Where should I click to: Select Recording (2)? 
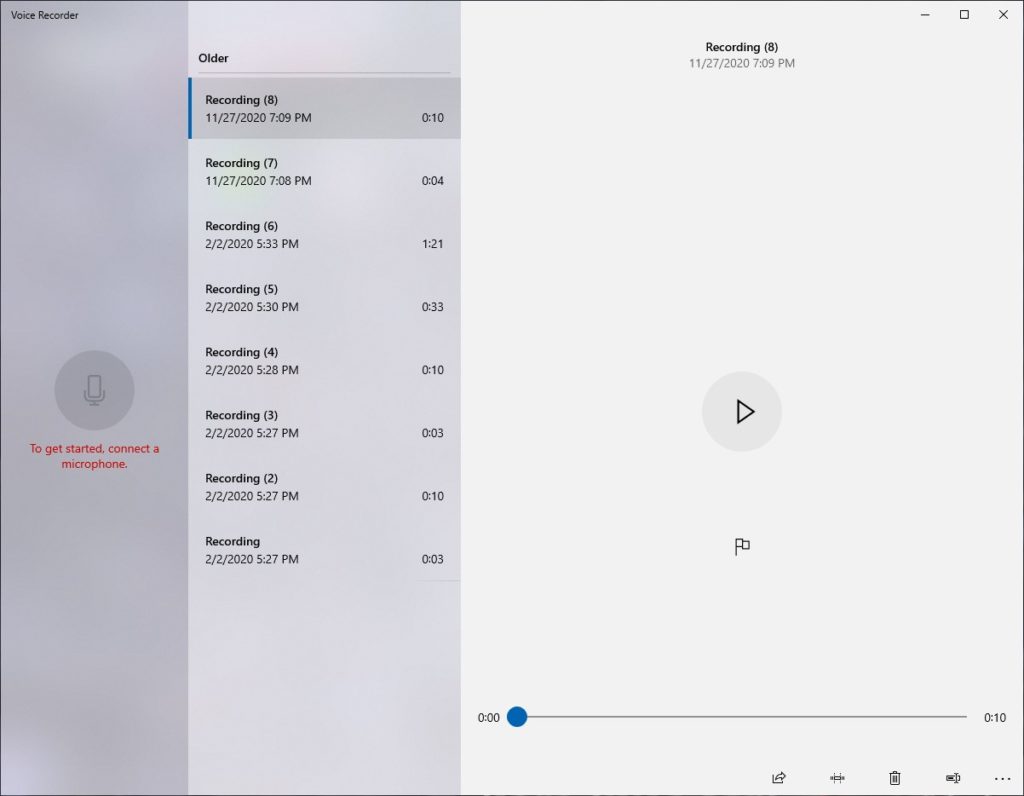click(320, 486)
